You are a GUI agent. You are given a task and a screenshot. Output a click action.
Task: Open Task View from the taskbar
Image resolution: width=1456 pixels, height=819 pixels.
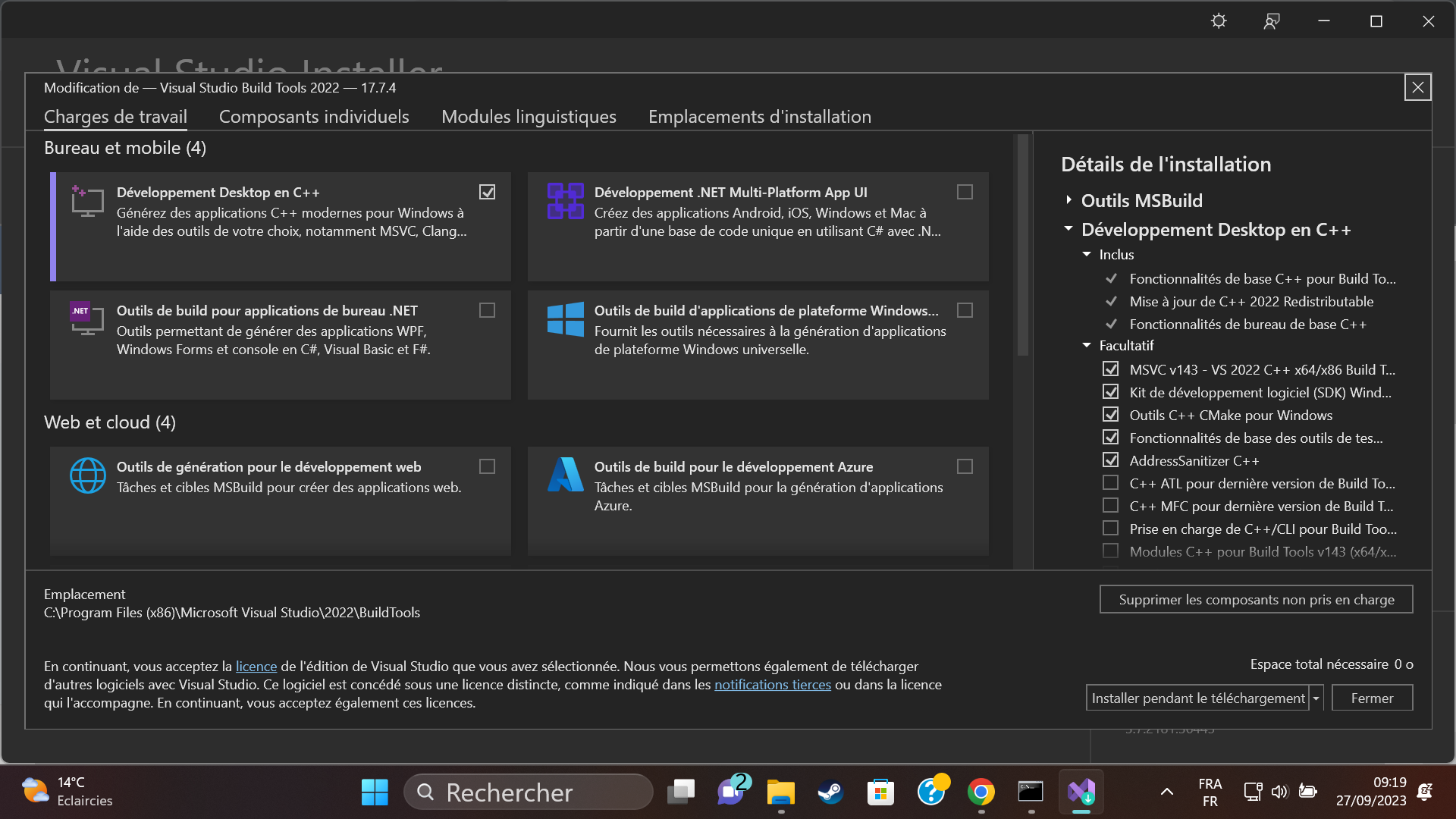pos(680,792)
